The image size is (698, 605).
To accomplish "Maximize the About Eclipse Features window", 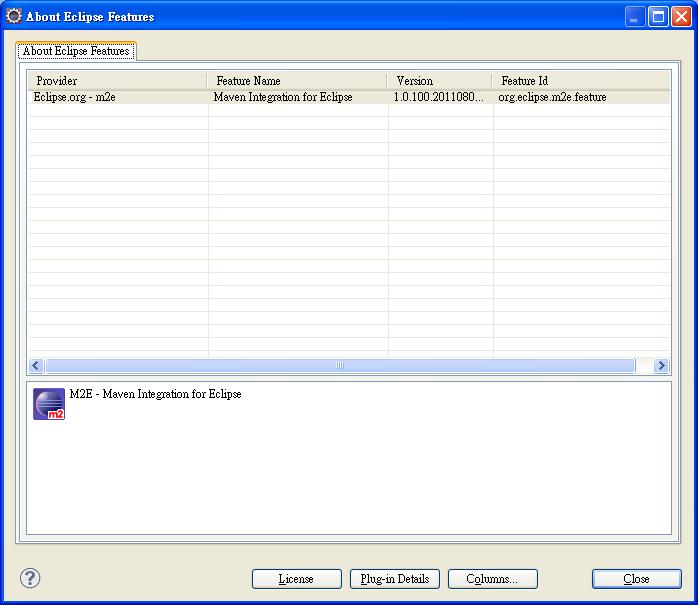I will 658,17.
